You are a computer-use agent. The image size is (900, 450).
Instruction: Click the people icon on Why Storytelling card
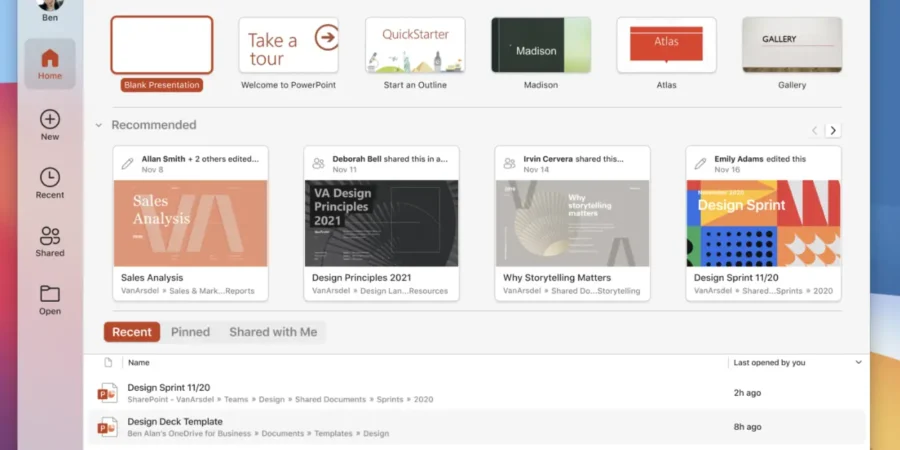tap(509, 164)
